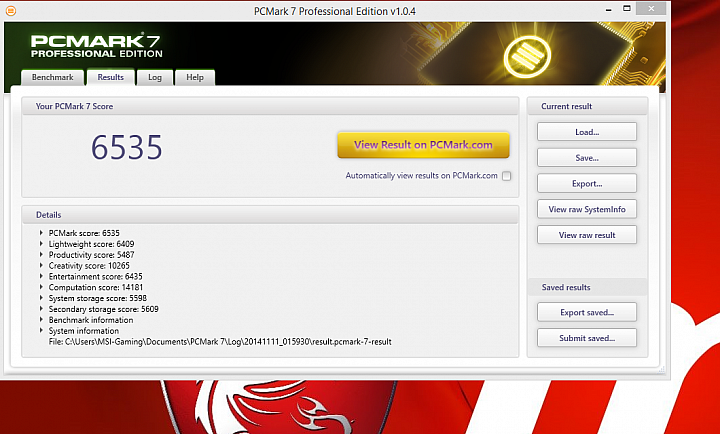Image resolution: width=720 pixels, height=434 pixels.
Task: Open the Results tab
Action: [x=111, y=77]
